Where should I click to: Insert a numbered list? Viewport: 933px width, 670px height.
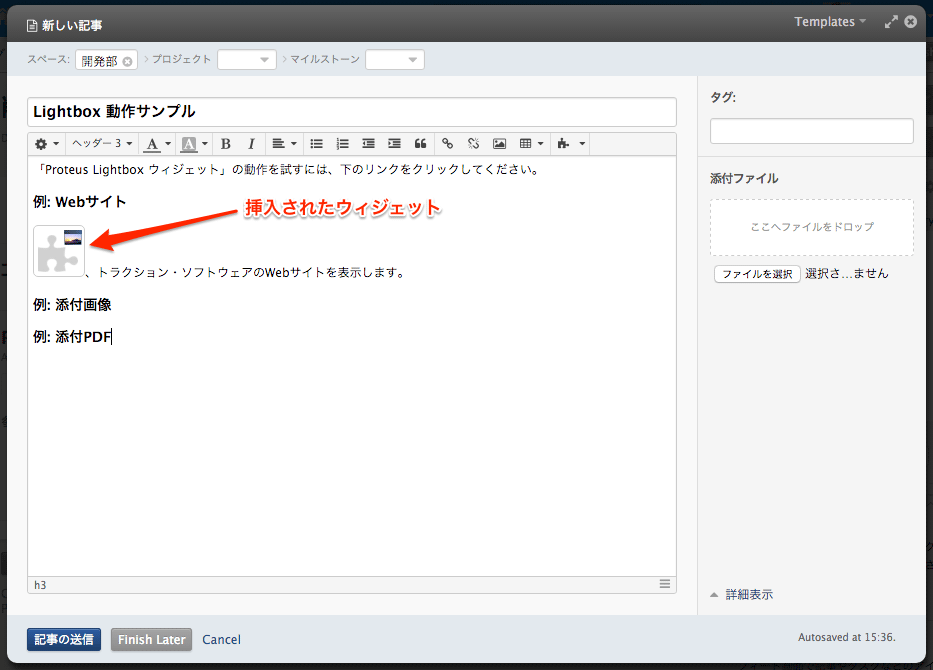(343, 144)
